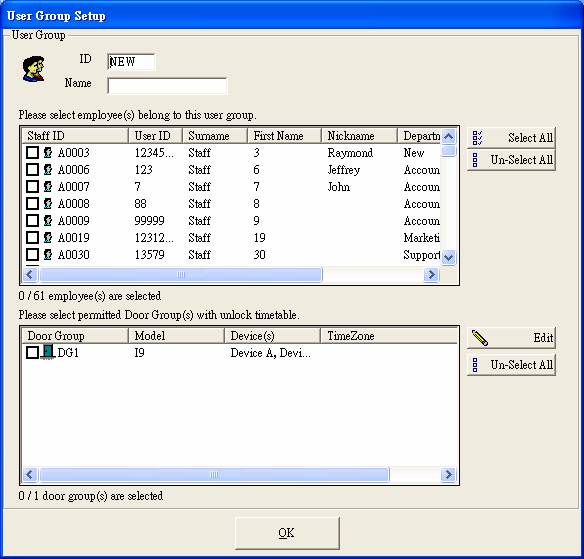Click the user group people icon
The height and width of the screenshot is (559, 584).
(x=34, y=69)
